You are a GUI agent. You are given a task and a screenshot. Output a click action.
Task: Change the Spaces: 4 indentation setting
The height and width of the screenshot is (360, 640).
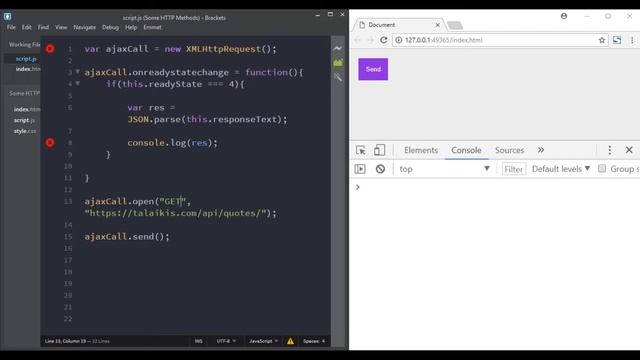pos(314,341)
